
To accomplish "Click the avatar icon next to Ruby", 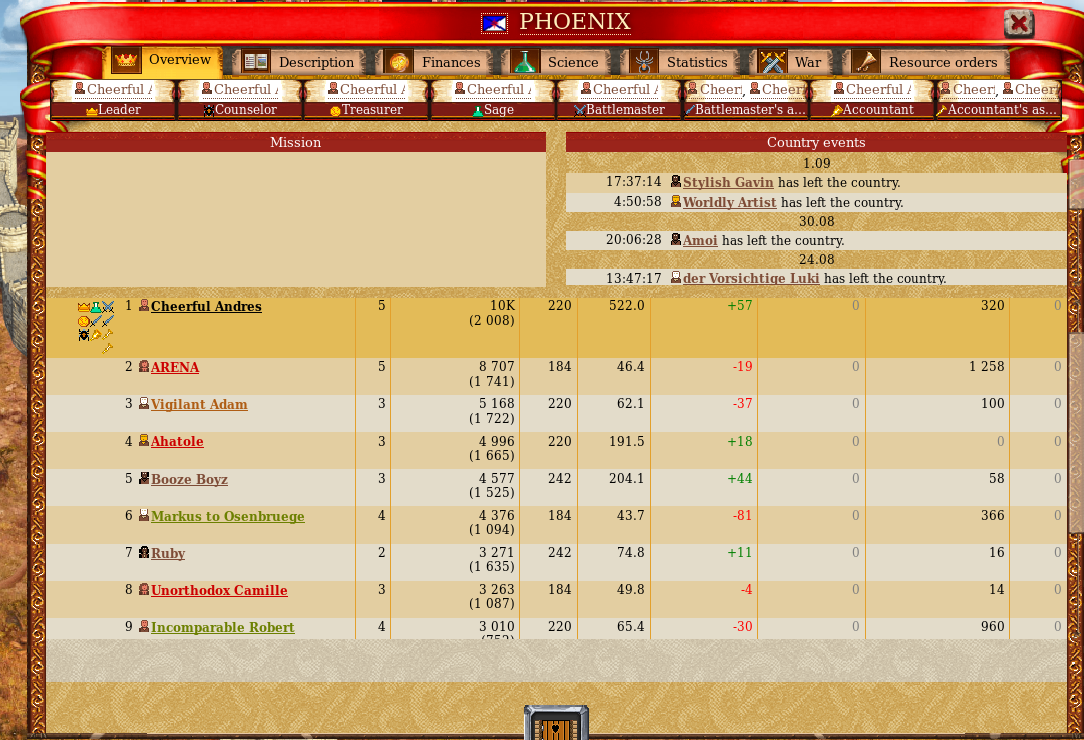I will point(144,553).
